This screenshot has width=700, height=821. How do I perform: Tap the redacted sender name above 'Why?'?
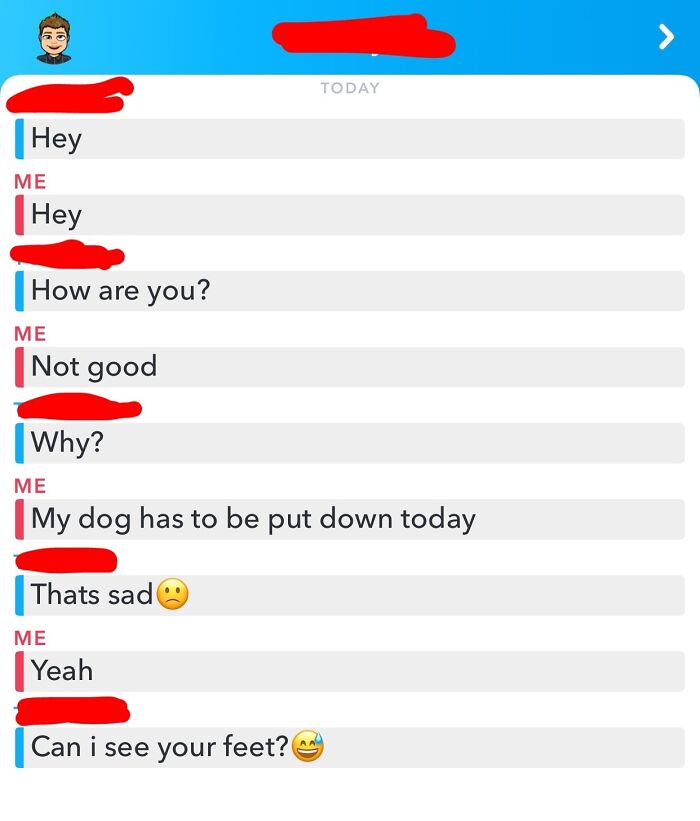tap(79, 407)
